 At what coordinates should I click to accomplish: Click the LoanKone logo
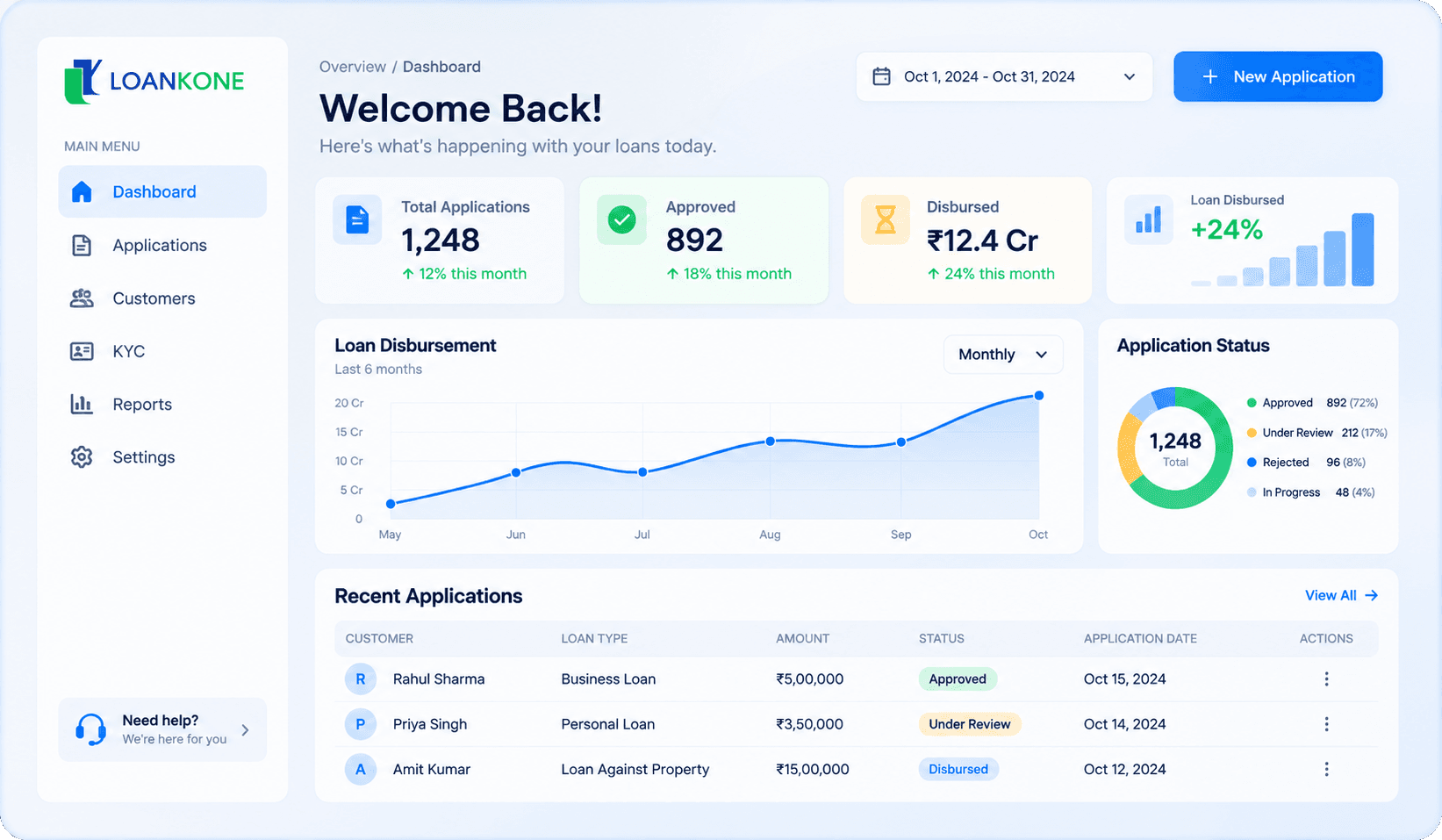[x=154, y=82]
